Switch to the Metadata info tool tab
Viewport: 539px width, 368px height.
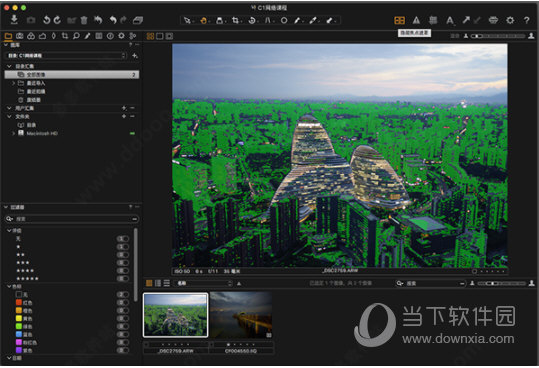click(x=110, y=36)
